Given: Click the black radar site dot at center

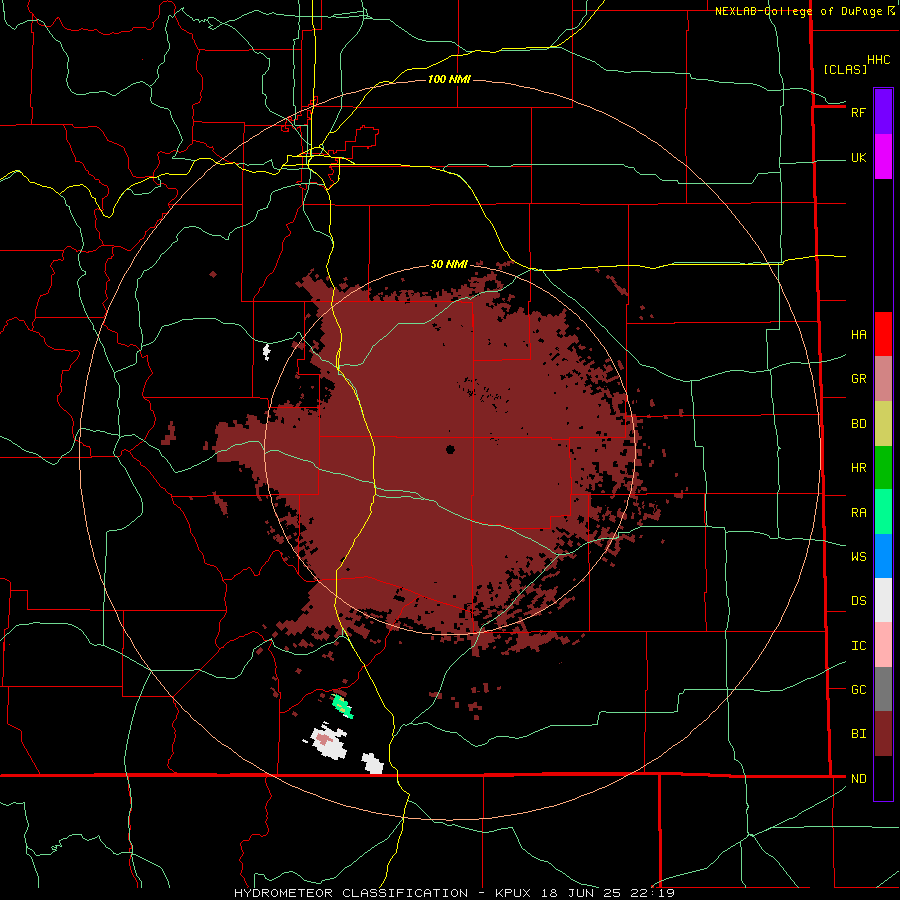Looking at the screenshot, I should (x=450, y=449).
